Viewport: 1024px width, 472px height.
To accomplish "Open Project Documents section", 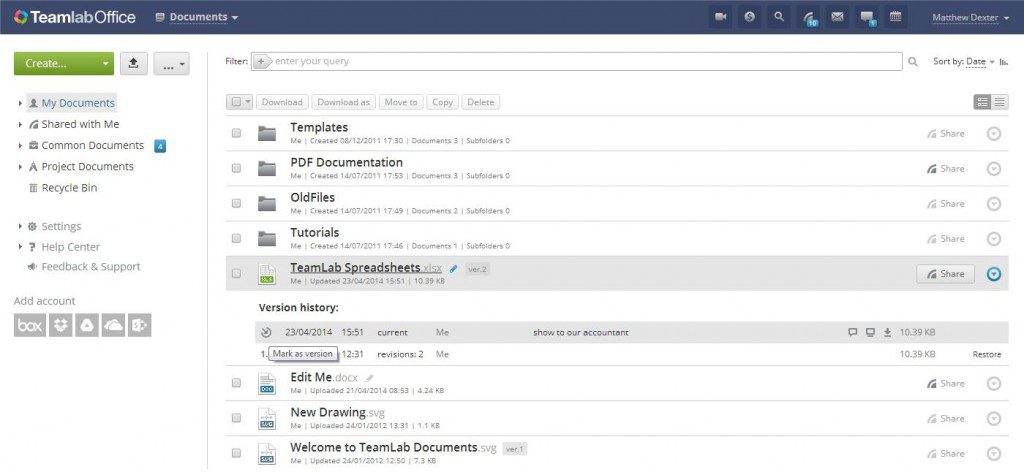I will tap(88, 166).
